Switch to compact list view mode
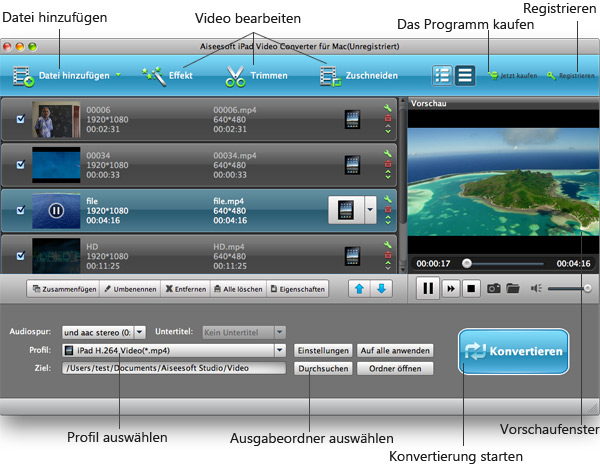The width and height of the screenshot is (600, 468). [465, 75]
